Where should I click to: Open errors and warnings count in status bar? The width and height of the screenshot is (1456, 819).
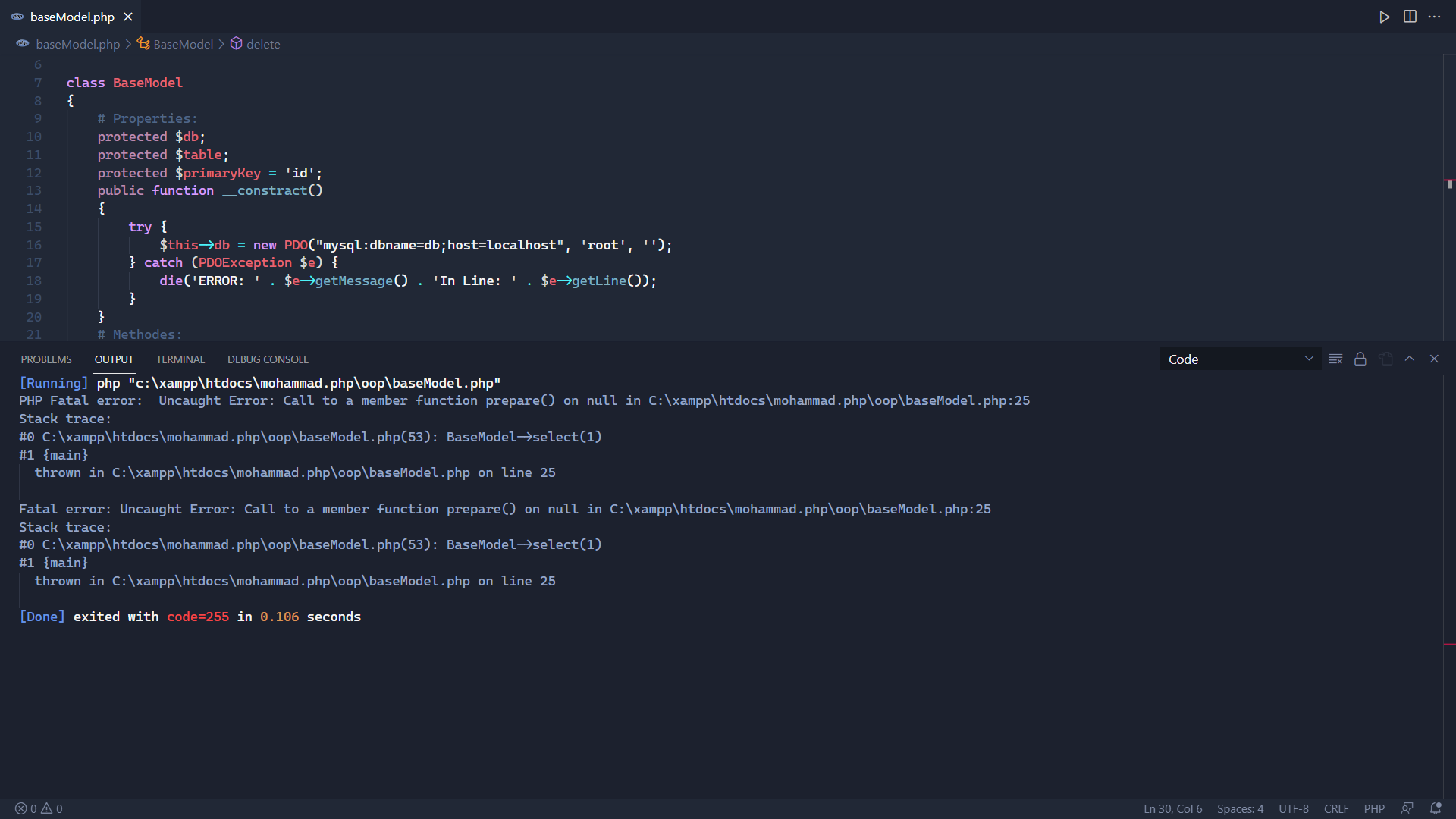(x=39, y=809)
